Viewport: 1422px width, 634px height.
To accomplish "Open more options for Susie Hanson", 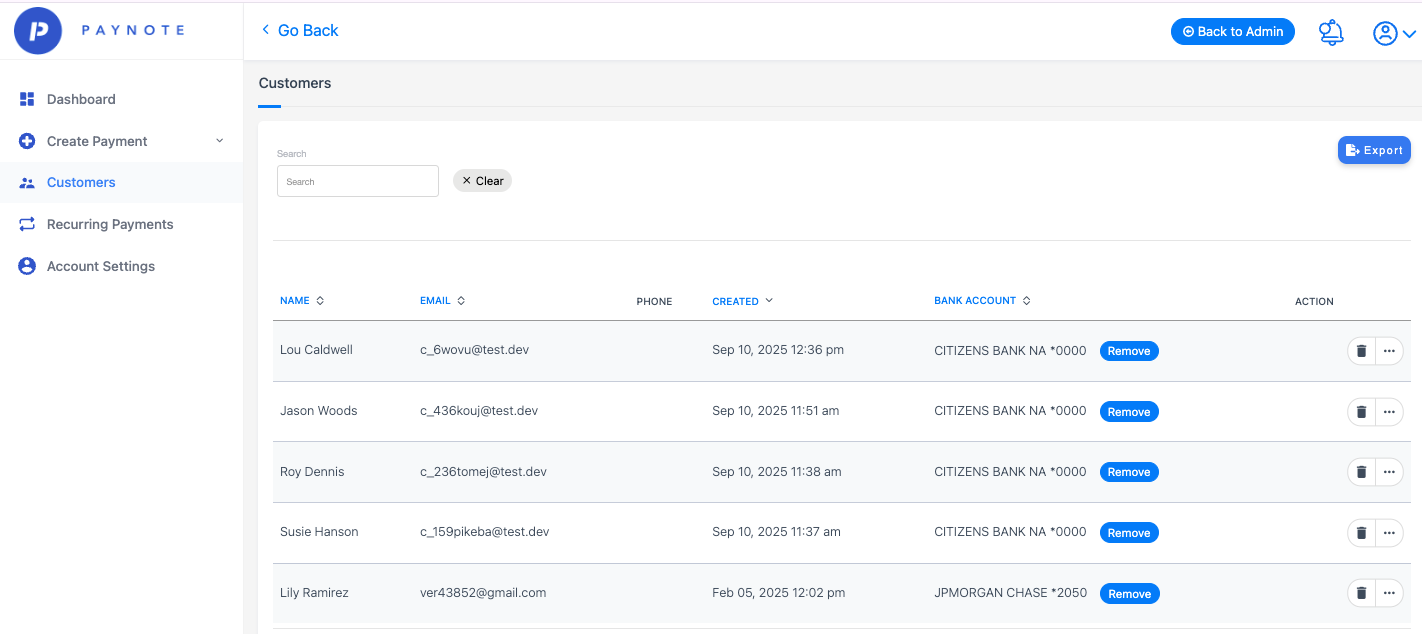I will [x=1389, y=533].
